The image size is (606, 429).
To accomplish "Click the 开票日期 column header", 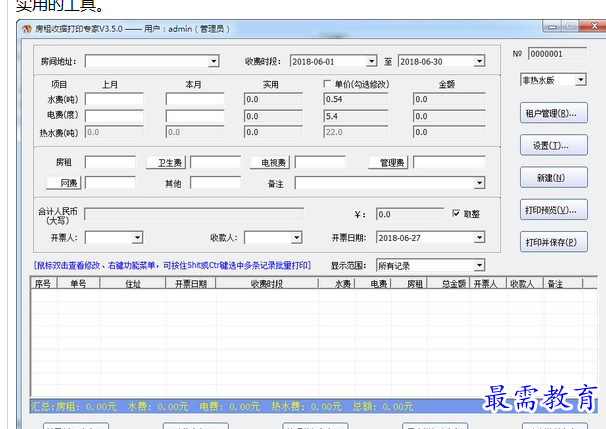I will click(191, 284).
